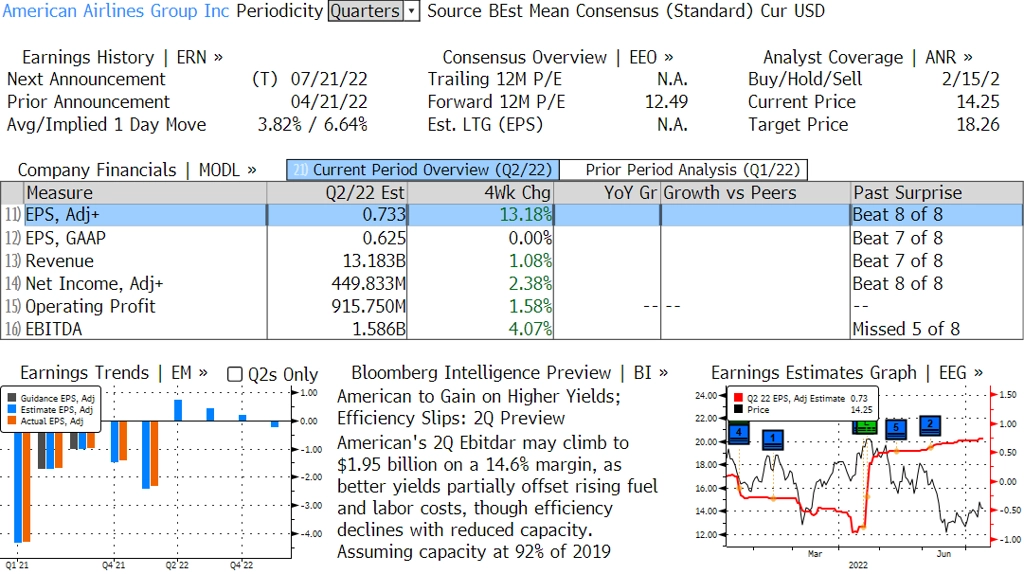This screenshot has height=574, width=1024.
Task: Click the 4Wk Chg column header
Action: point(480,193)
